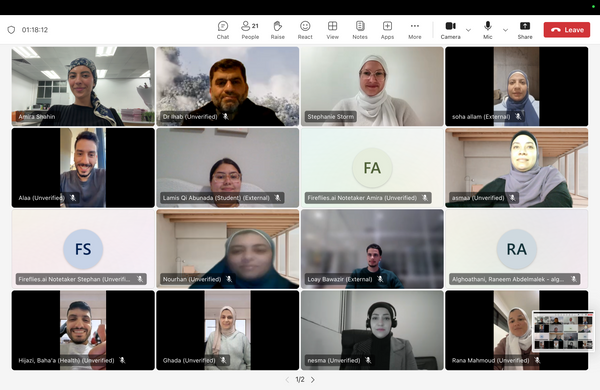Open meeting Notes
This screenshot has width=600, height=390.
[x=360, y=30]
